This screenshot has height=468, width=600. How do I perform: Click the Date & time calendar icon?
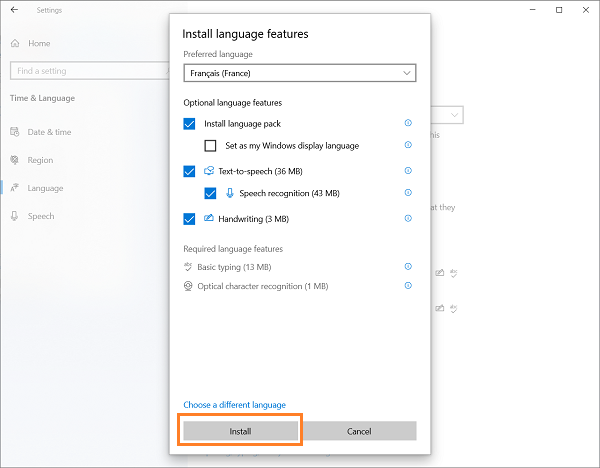(15, 132)
